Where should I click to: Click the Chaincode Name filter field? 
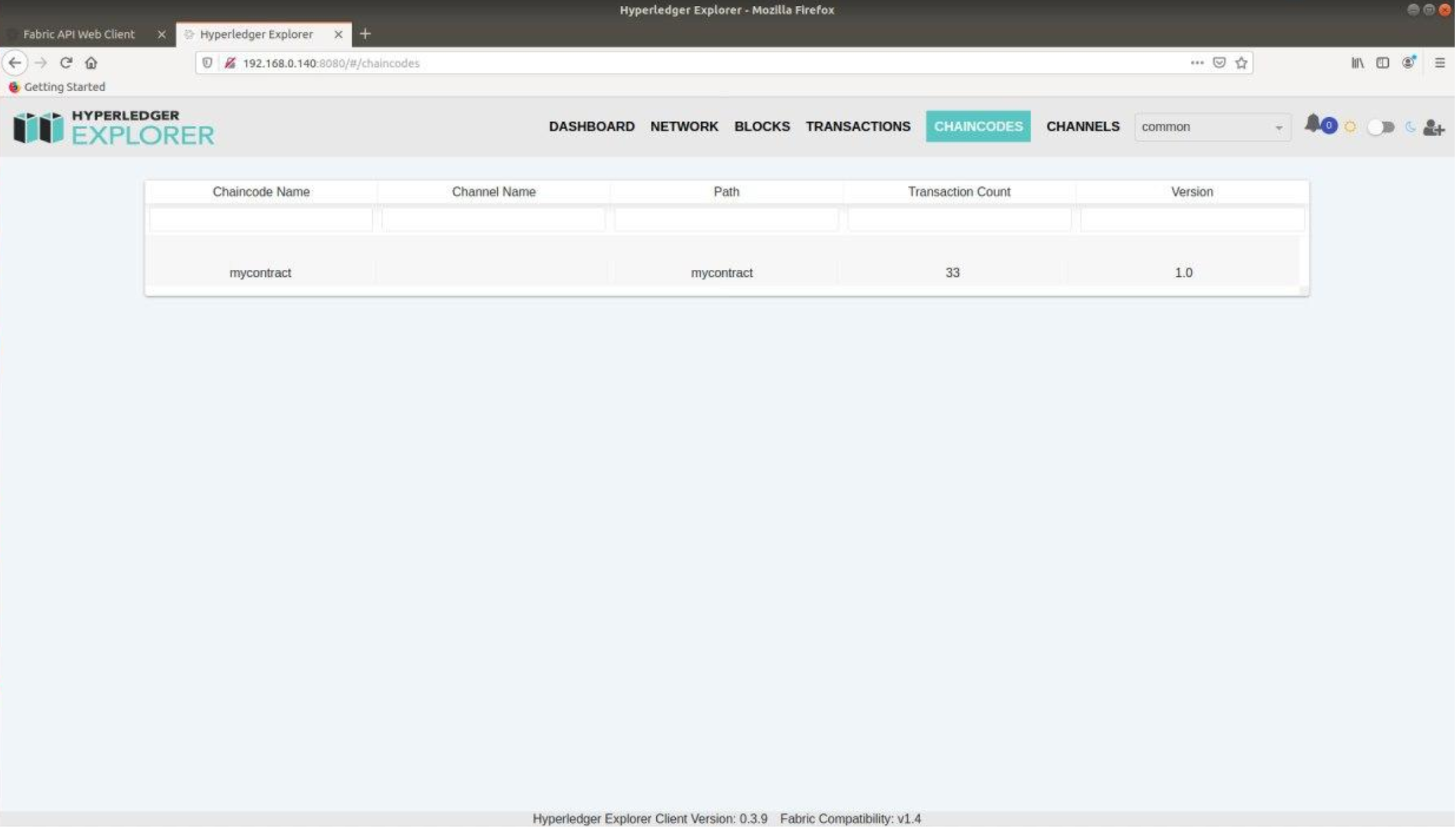[261, 220]
